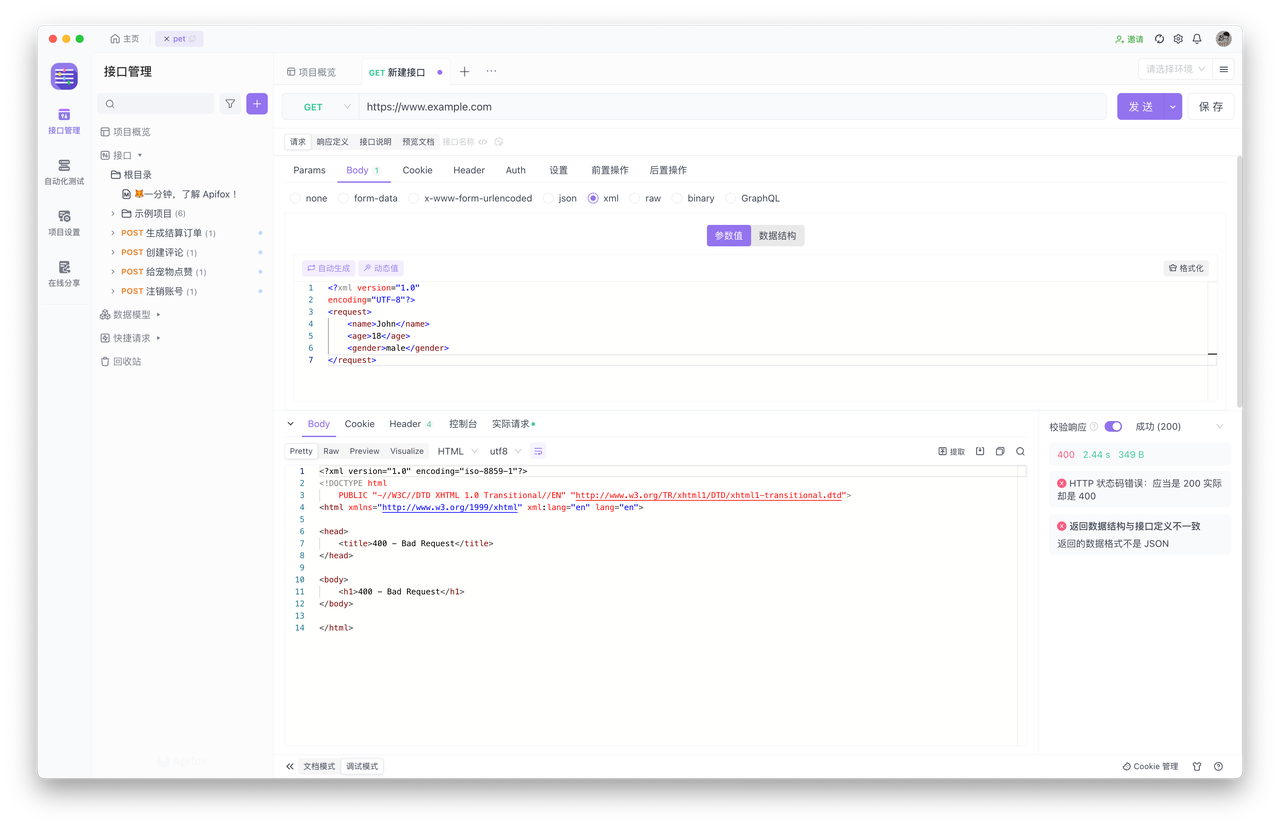This screenshot has height=828, width=1280.
Task: Select the x-www-form-urlencoded body type
Action: [x=470, y=198]
